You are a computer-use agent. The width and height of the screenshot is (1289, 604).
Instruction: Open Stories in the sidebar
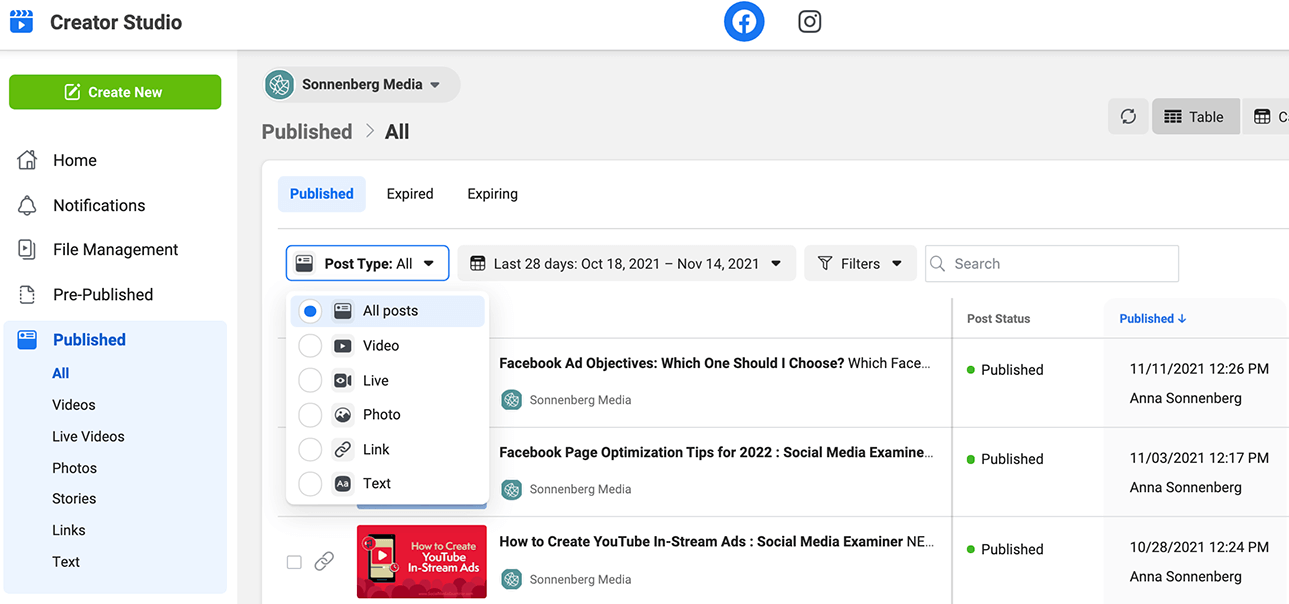pos(74,499)
